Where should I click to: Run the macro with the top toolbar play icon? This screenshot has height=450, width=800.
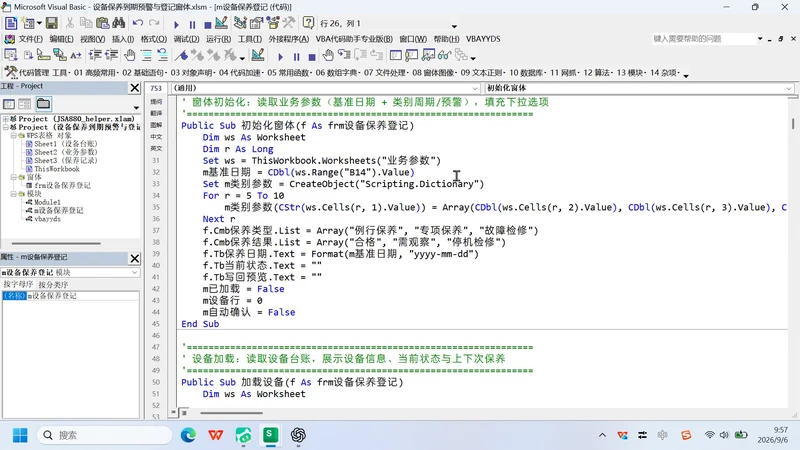click(x=176, y=24)
